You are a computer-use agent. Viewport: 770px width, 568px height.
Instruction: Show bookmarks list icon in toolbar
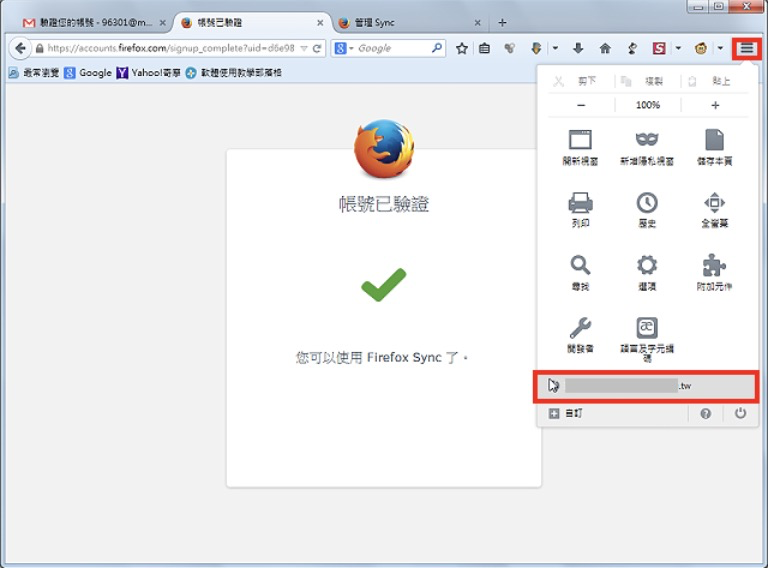[x=484, y=48]
